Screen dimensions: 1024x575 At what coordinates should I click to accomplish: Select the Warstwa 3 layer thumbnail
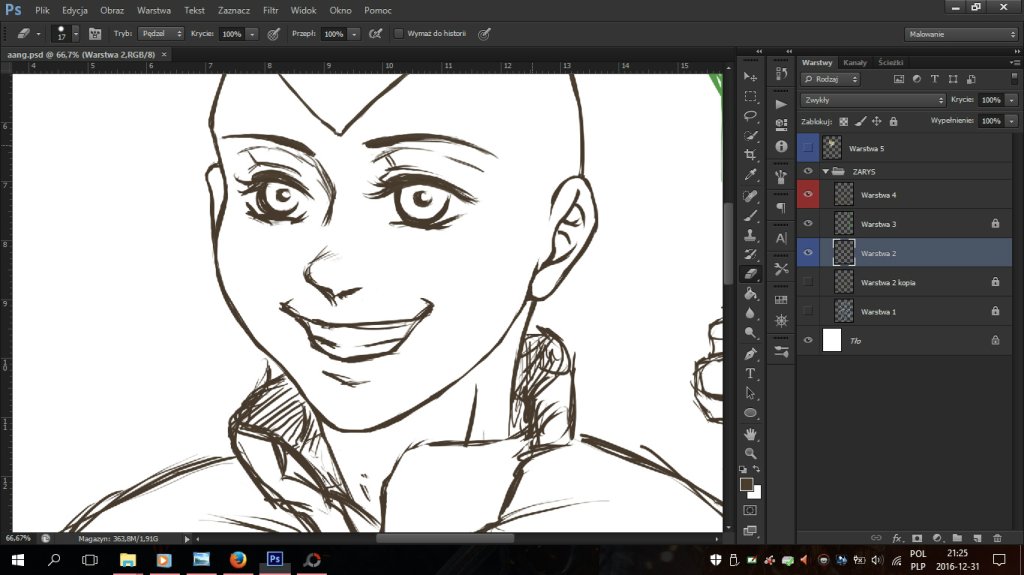tap(844, 223)
